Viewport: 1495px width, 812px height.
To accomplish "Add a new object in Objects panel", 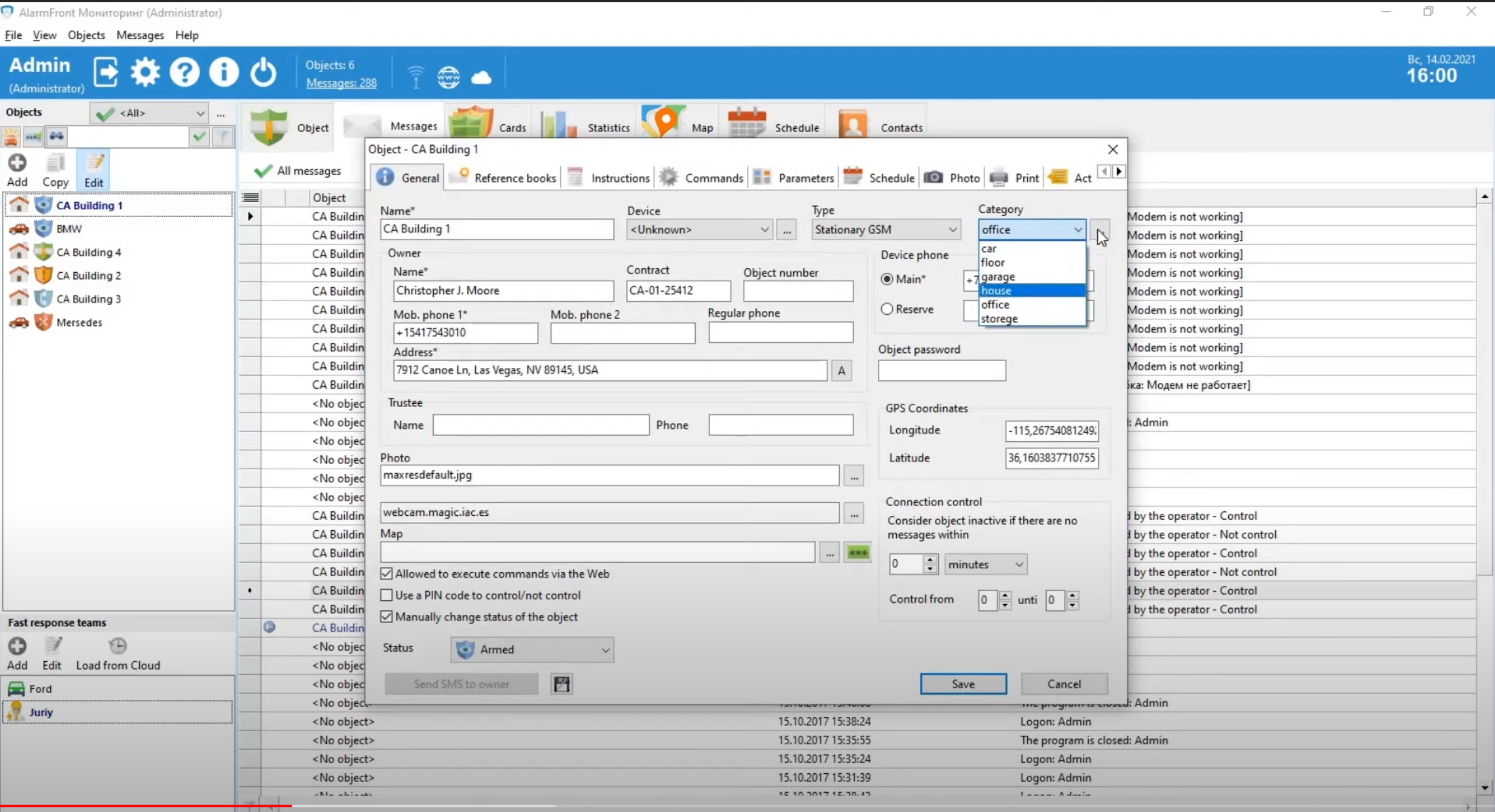I will click(x=18, y=170).
